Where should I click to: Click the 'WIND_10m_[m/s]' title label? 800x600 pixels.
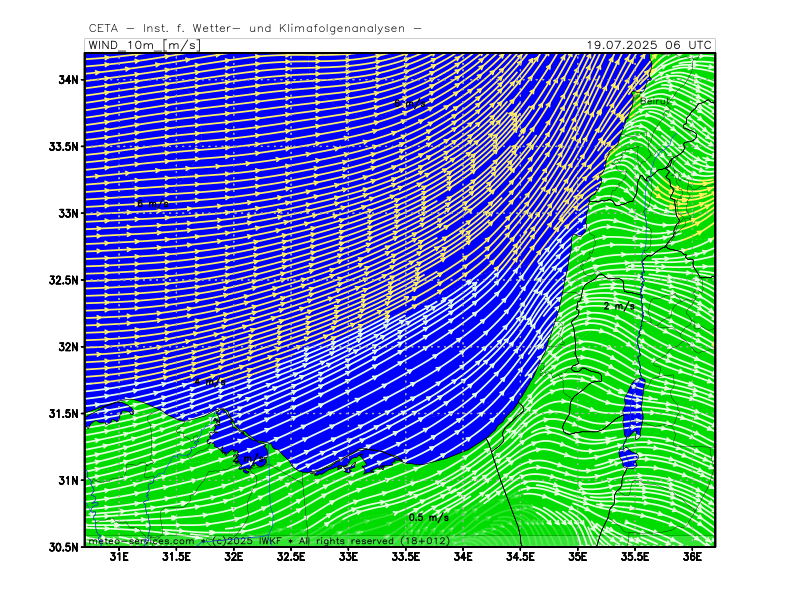144,45
